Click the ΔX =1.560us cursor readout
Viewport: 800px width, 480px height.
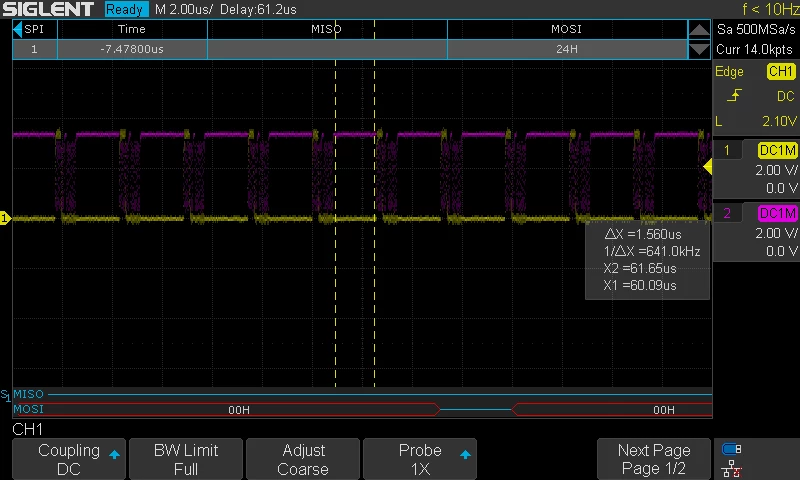pyautogui.click(x=643, y=234)
